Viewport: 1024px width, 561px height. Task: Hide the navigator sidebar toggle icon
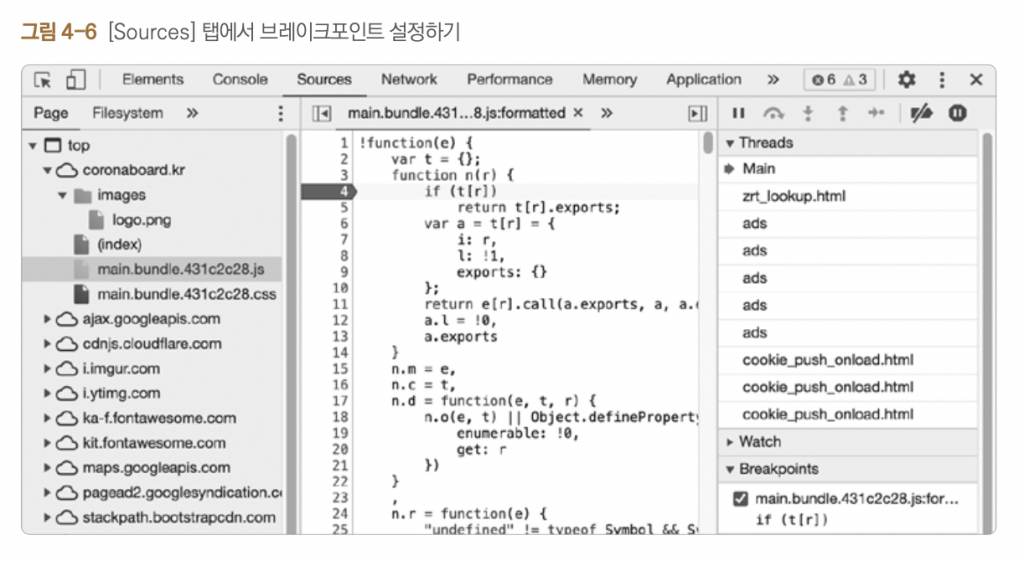(x=321, y=114)
